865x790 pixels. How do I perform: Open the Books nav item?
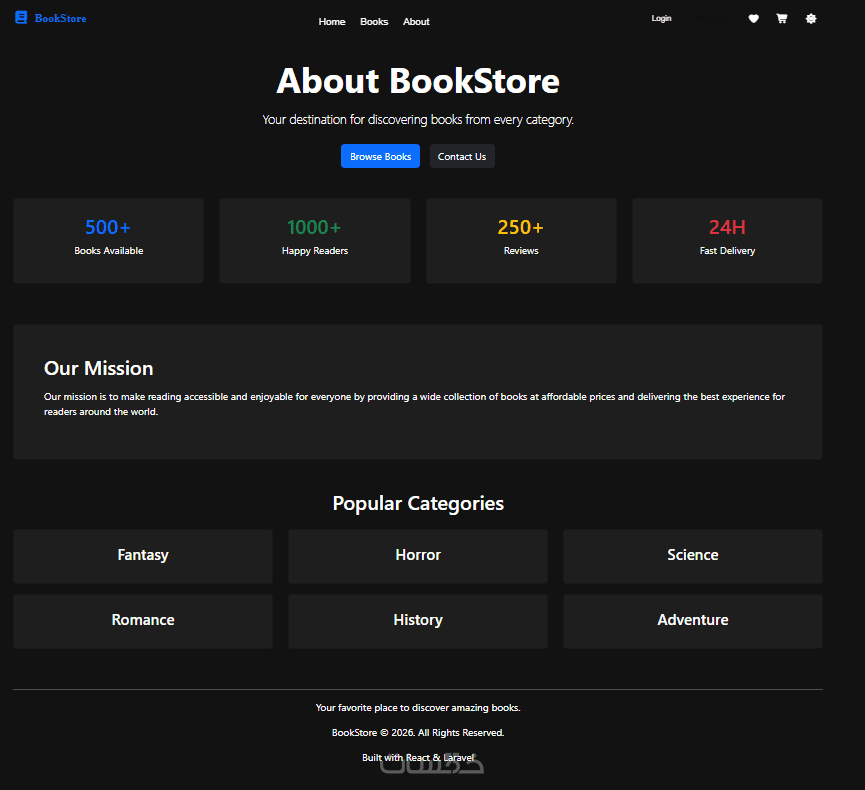click(374, 22)
